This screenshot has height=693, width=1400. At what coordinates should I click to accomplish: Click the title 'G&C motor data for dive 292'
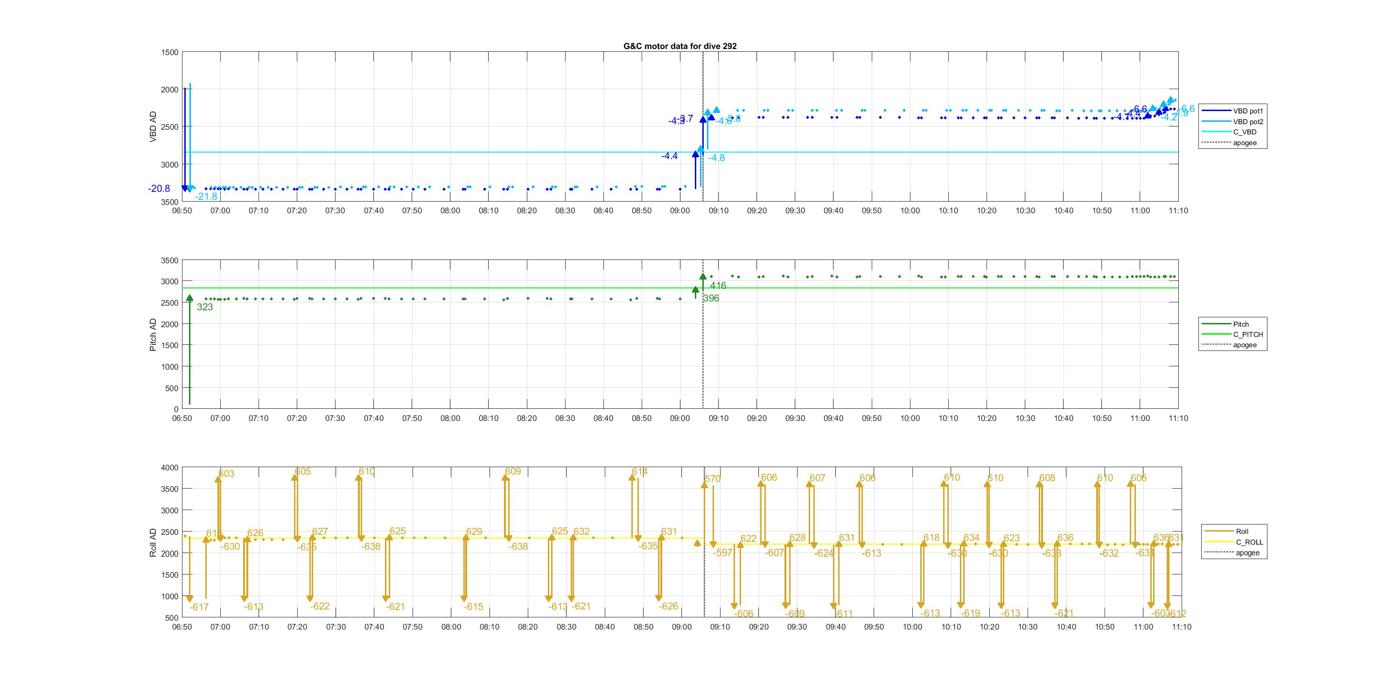pos(680,46)
